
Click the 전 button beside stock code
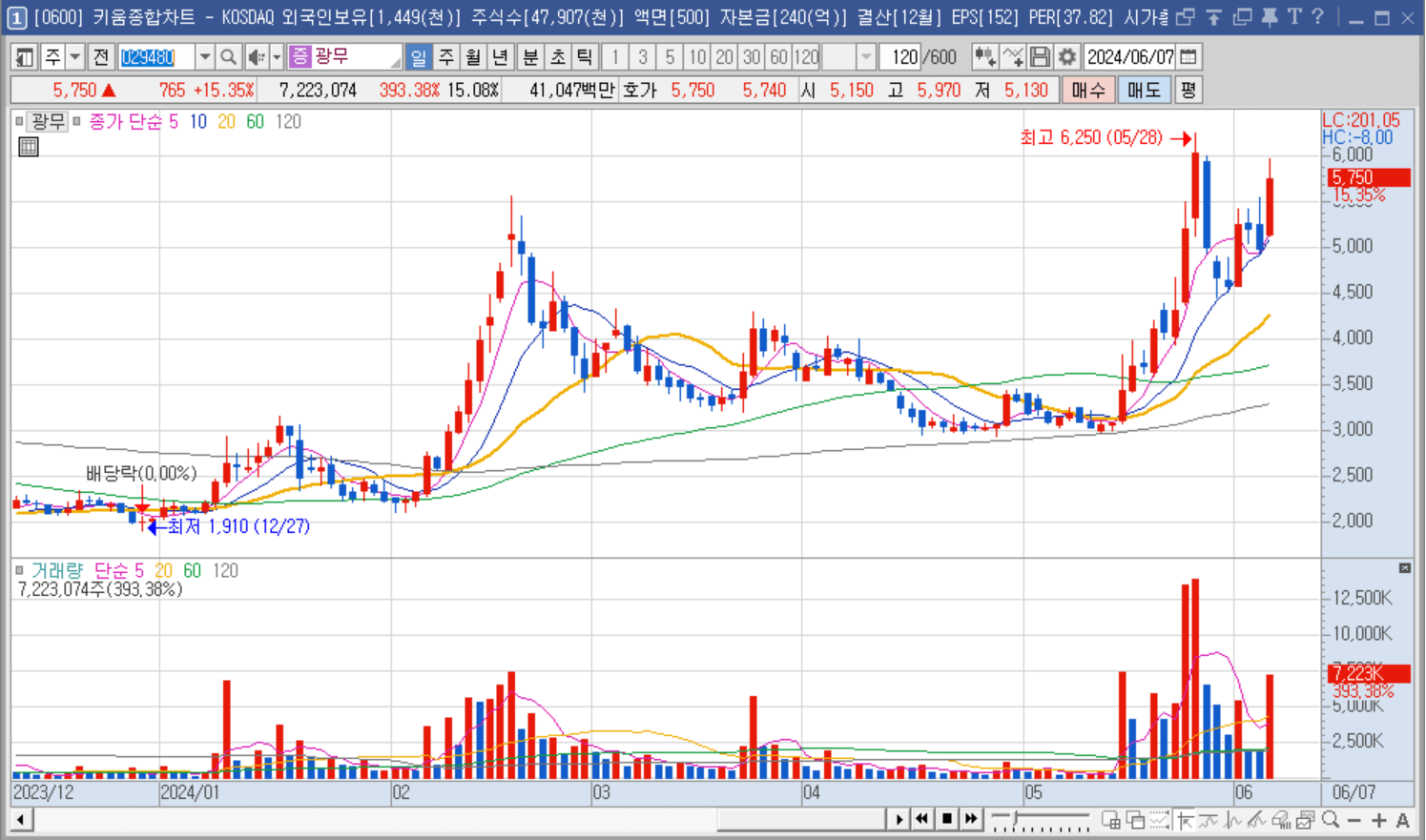[x=101, y=57]
